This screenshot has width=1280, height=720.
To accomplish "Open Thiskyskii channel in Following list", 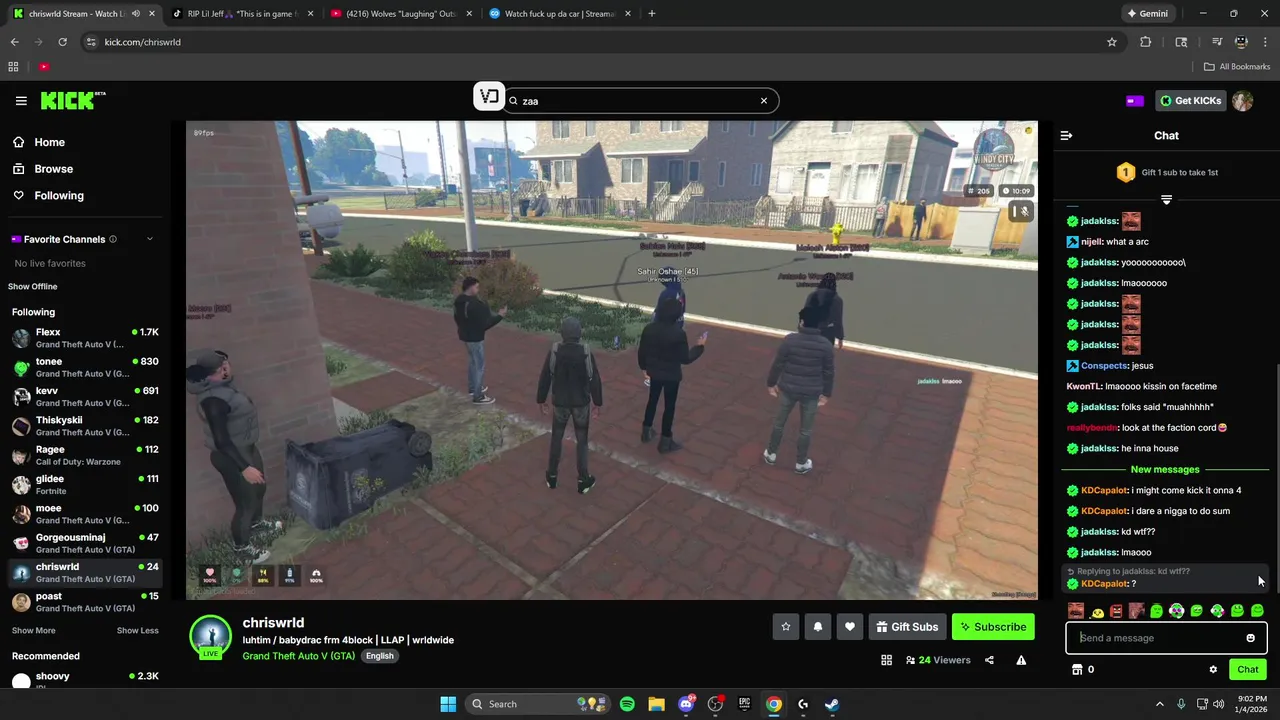I will tap(84, 426).
